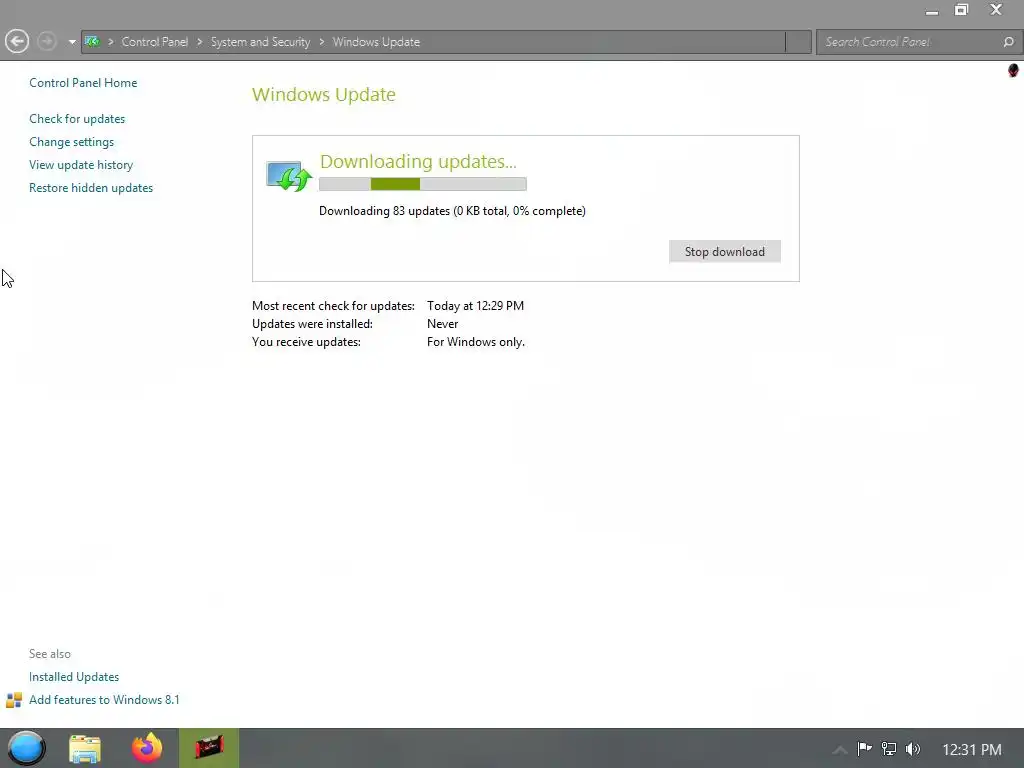This screenshot has width=1024, height=768.
Task: Click the active red taskbar app icon
Action: pos(209,748)
